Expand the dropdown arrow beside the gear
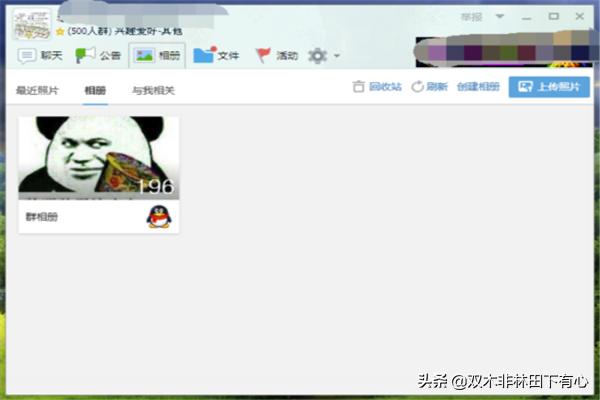600x400 pixels. click(337, 56)
